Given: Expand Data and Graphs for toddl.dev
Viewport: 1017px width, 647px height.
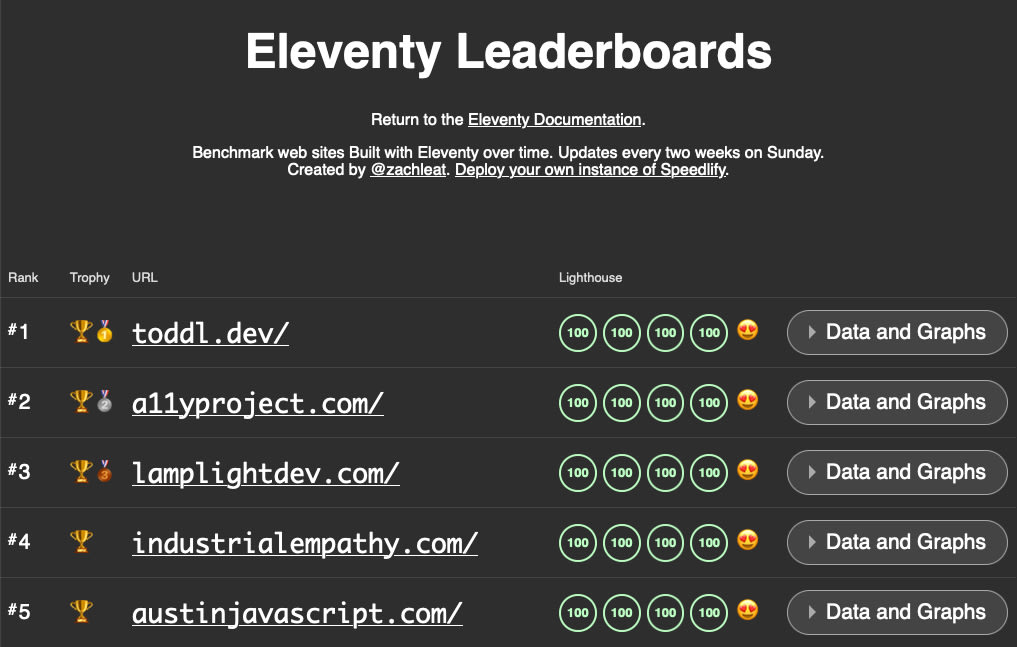Looking at the screenshot, I should point(897,333).
